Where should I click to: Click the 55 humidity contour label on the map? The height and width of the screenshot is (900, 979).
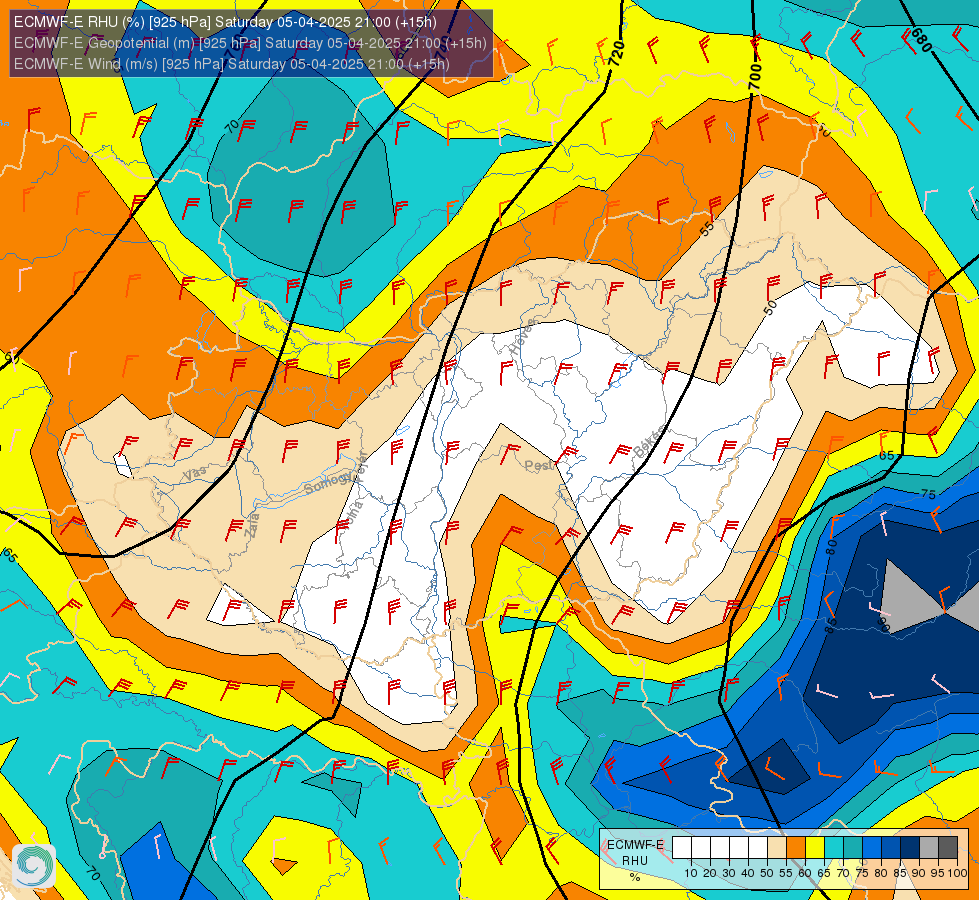pyautogui.click(x=707, y=229)
